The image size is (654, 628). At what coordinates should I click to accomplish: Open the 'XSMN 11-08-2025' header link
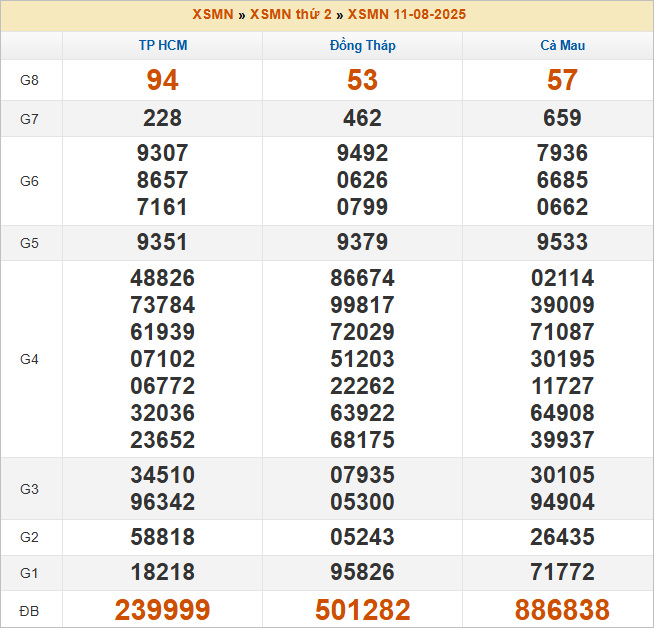406,15
